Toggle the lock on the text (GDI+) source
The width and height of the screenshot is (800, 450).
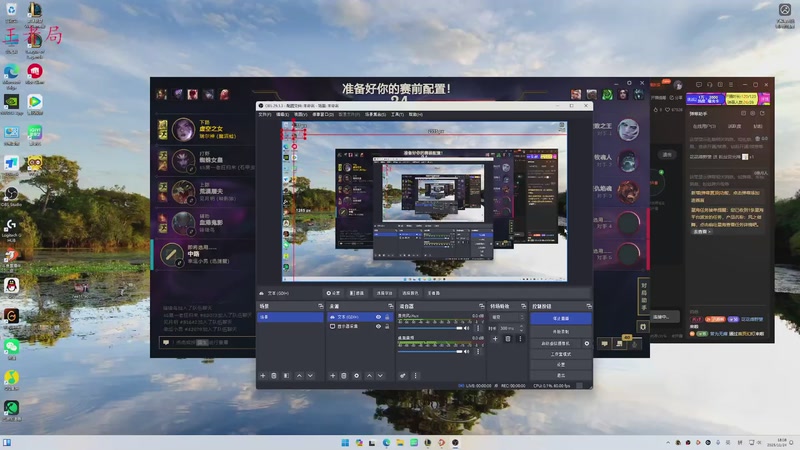(388, 317)
